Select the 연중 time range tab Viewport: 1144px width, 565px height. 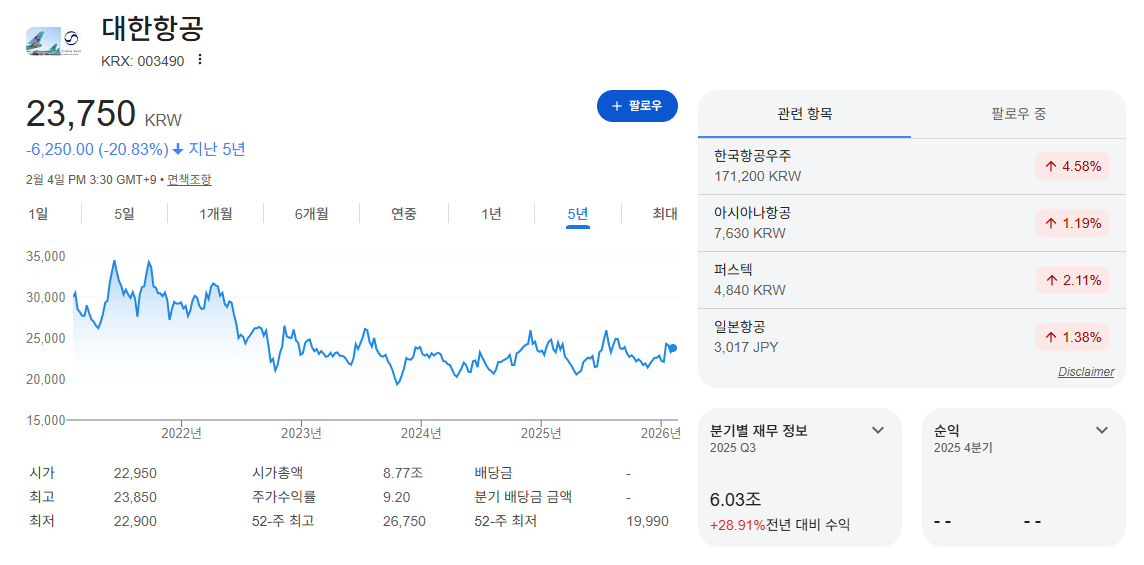(403, 214)
